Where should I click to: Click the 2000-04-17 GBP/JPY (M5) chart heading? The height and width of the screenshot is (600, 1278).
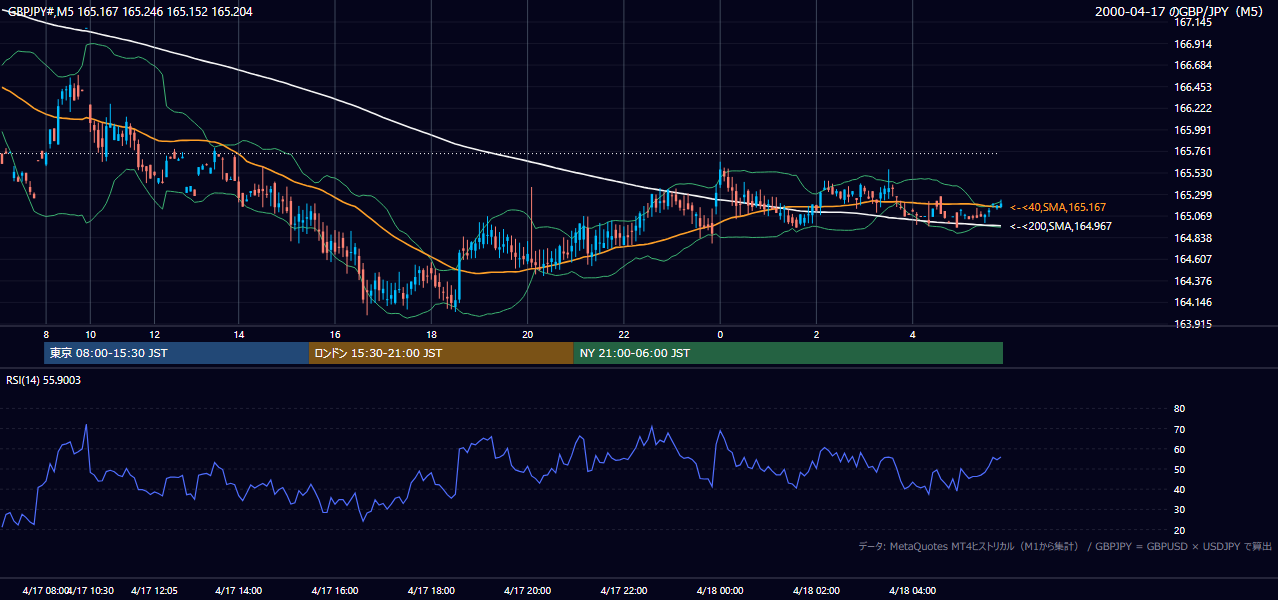1181,11
